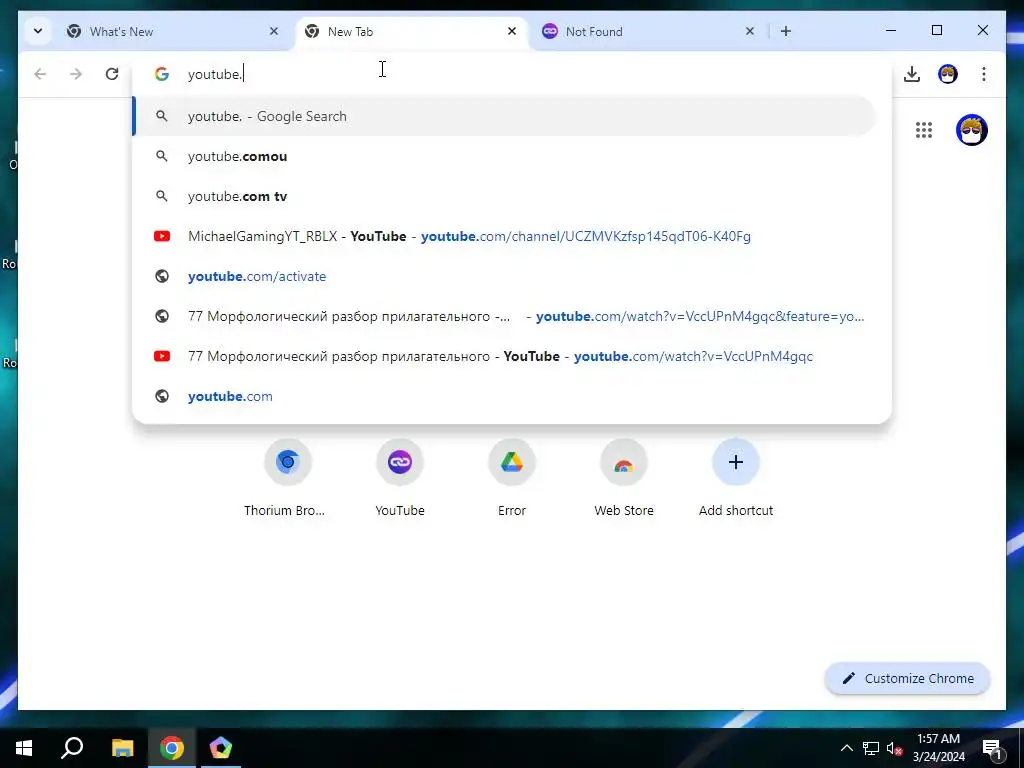Switch to the Not Found tab
The height and width of the screenshot is (768, 1024).
[x=648, y=31]
